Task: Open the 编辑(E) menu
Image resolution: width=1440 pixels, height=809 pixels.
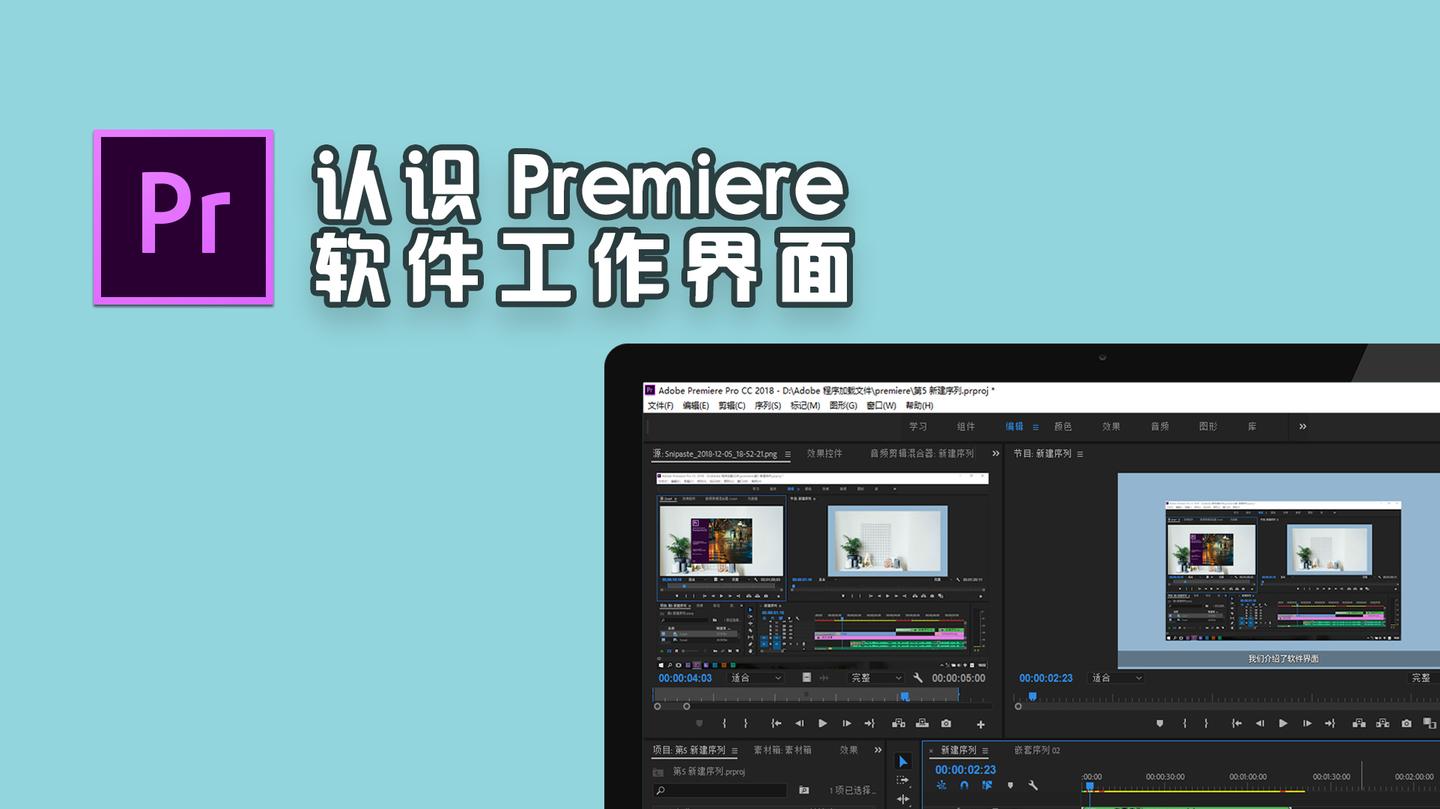Action: (696, 406)
